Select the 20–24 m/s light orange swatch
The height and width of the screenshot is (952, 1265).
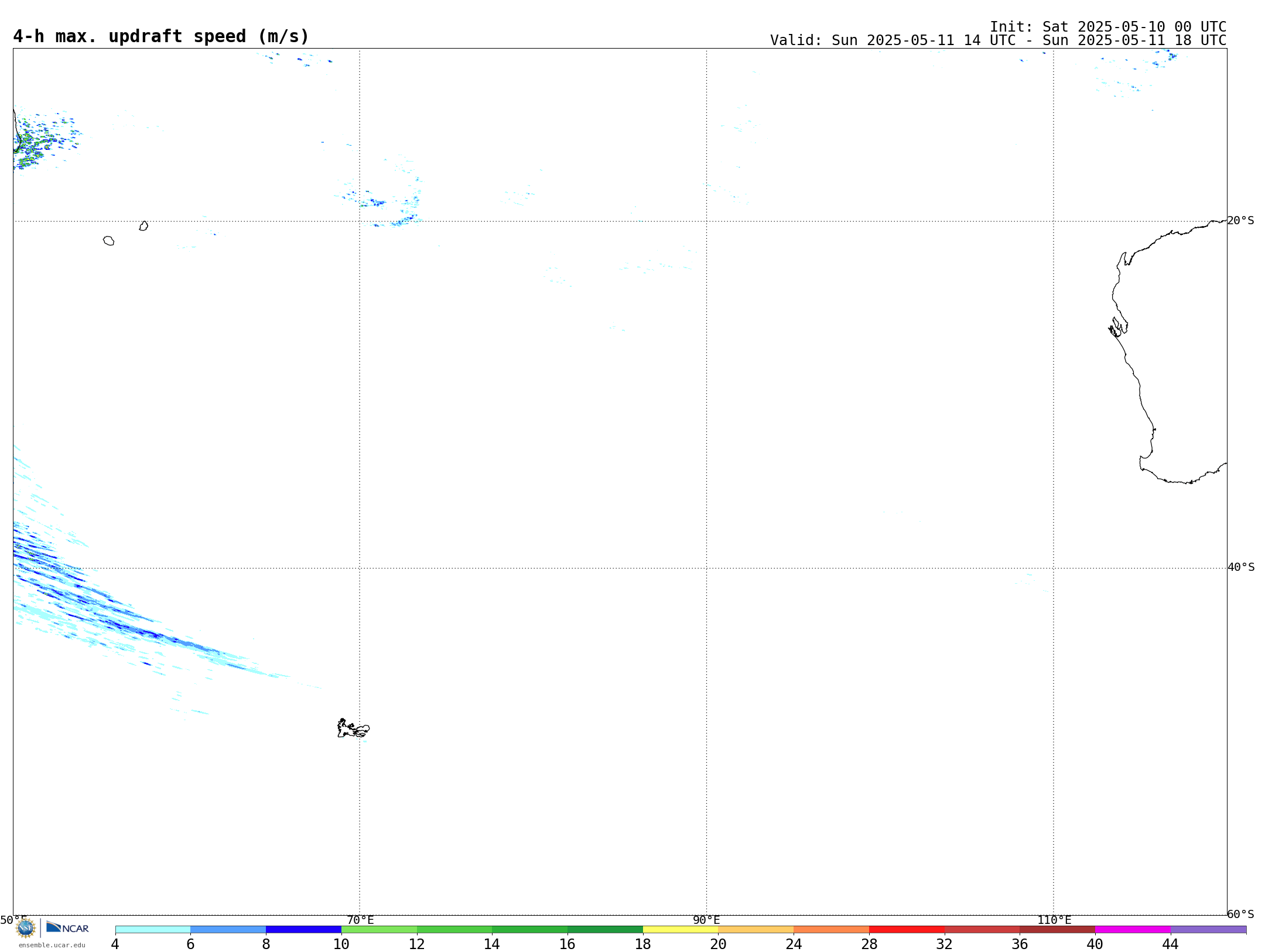pos(756,929)
